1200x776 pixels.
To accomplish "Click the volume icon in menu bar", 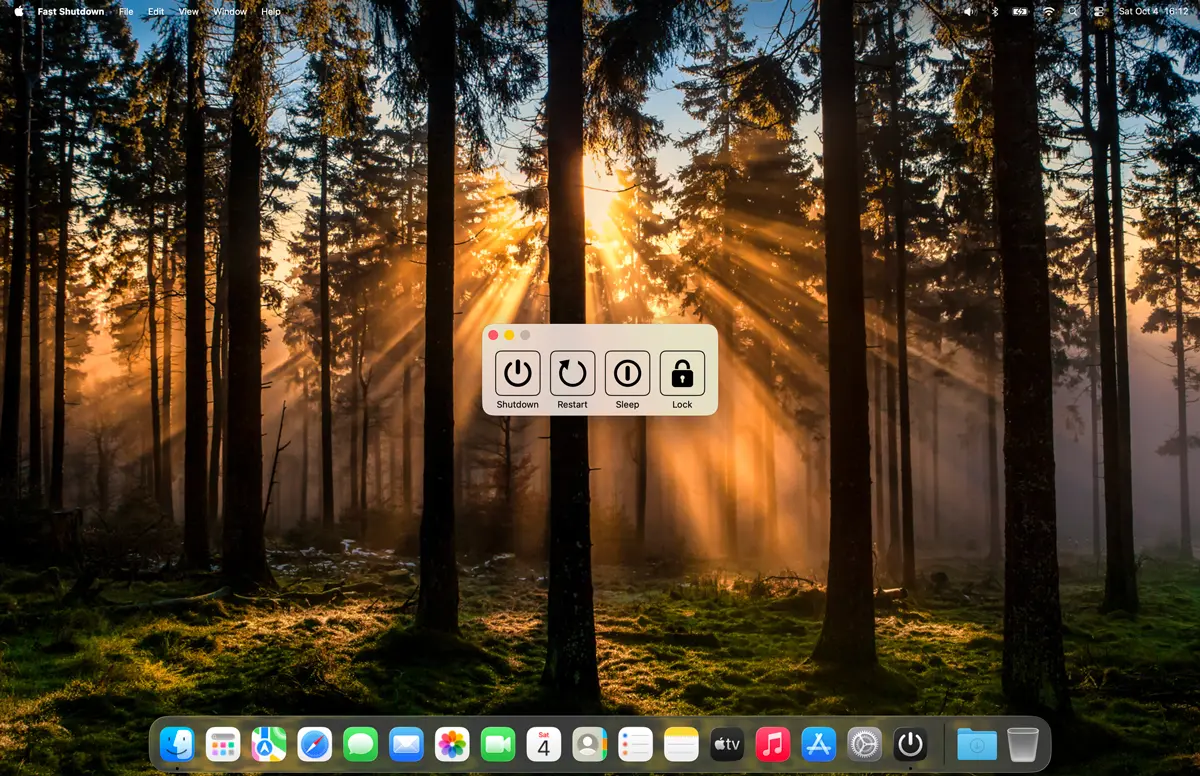I will click(x=968, y=11).
